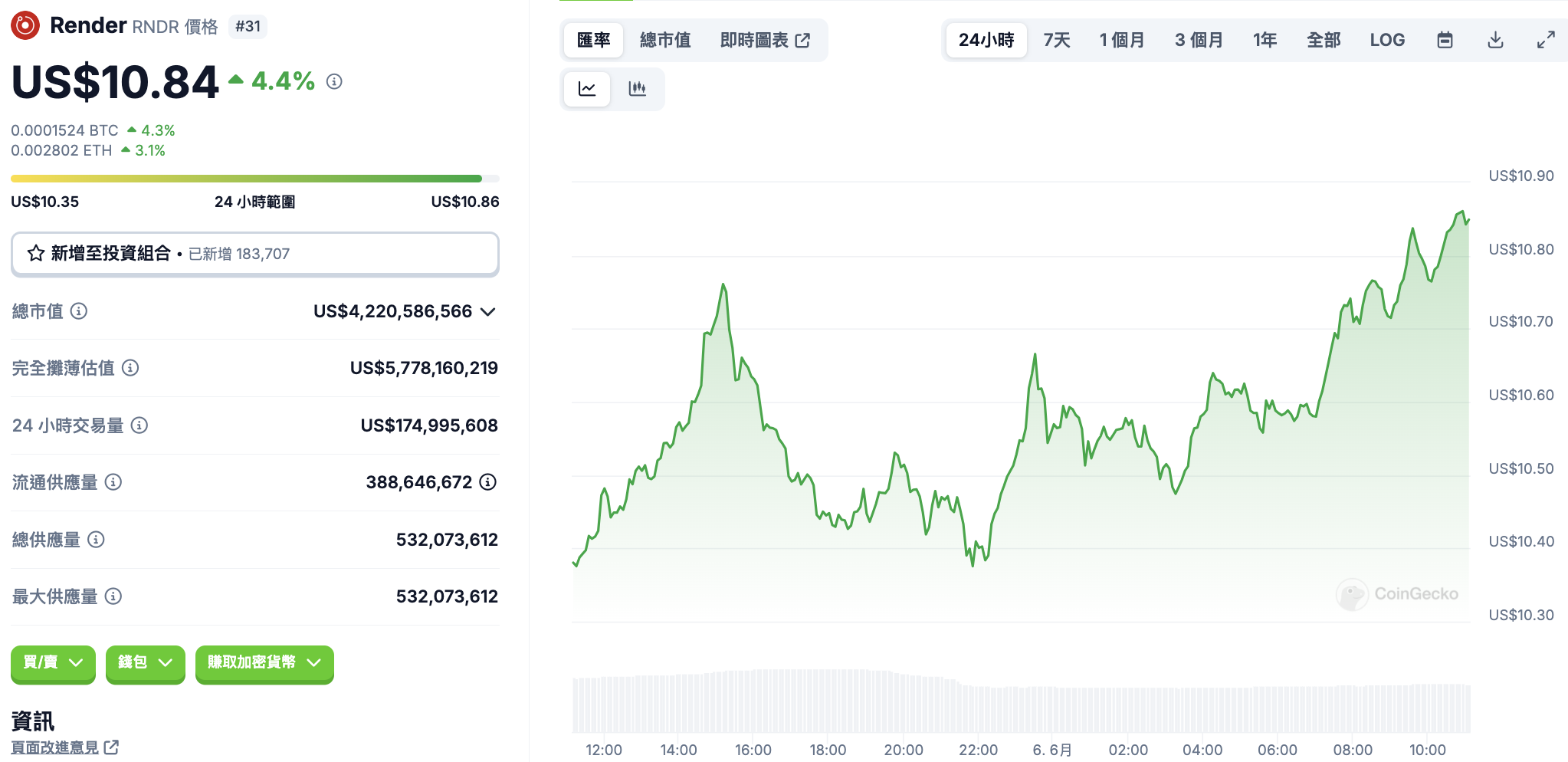Open the 賺取加密貨幣 dropdown
Viewport: 1568px width, 762px height.
tap(264, 663)
